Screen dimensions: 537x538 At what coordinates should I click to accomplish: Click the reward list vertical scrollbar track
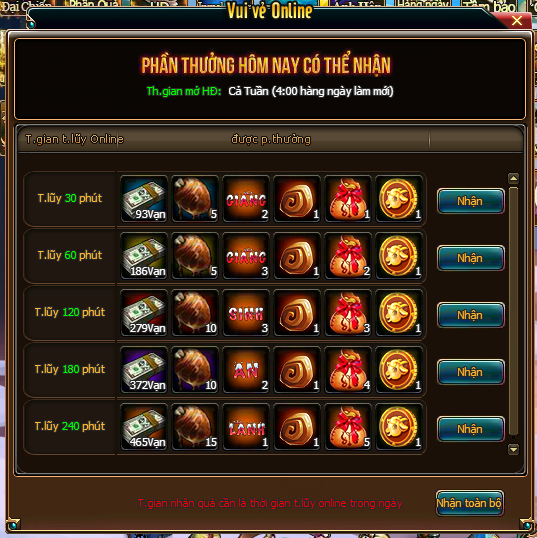[x=513, y=312]
